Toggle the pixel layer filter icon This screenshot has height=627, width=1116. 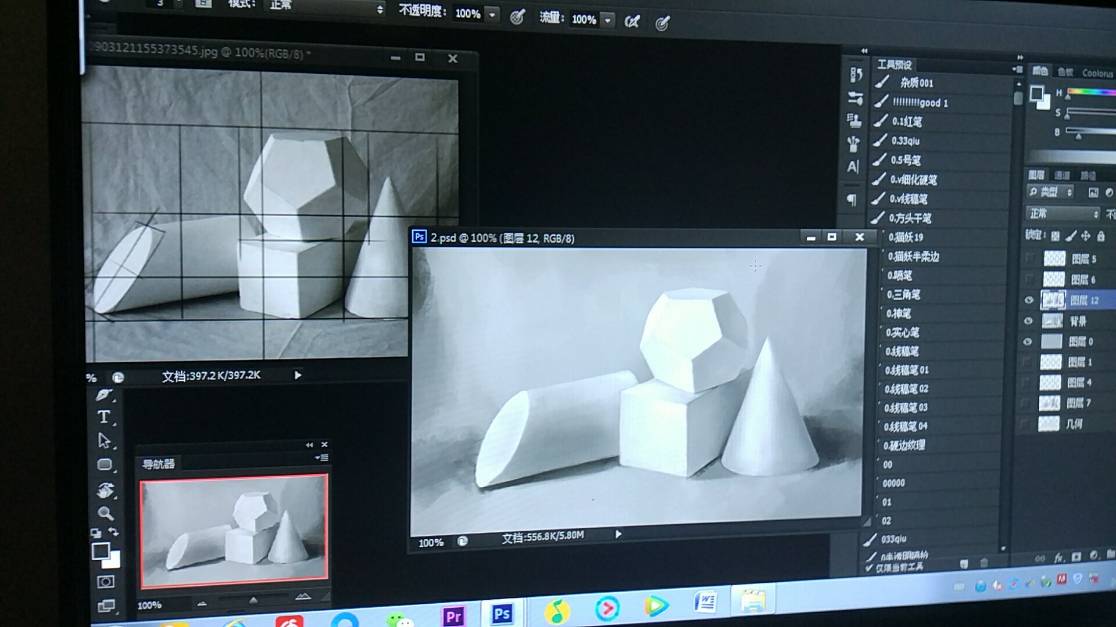click(x=1093, y=193)
